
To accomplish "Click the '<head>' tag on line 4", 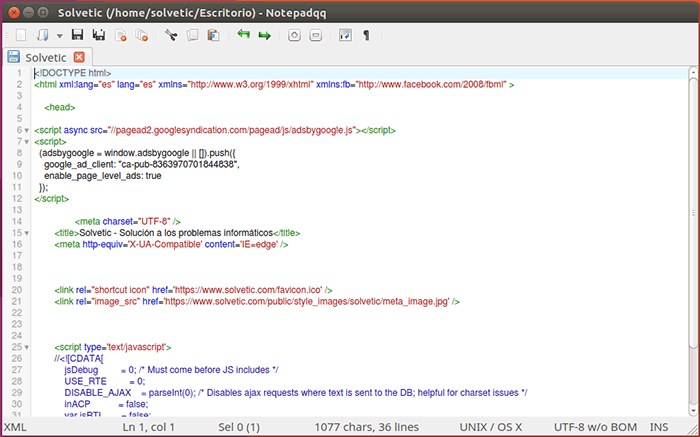I will [60, 107].
